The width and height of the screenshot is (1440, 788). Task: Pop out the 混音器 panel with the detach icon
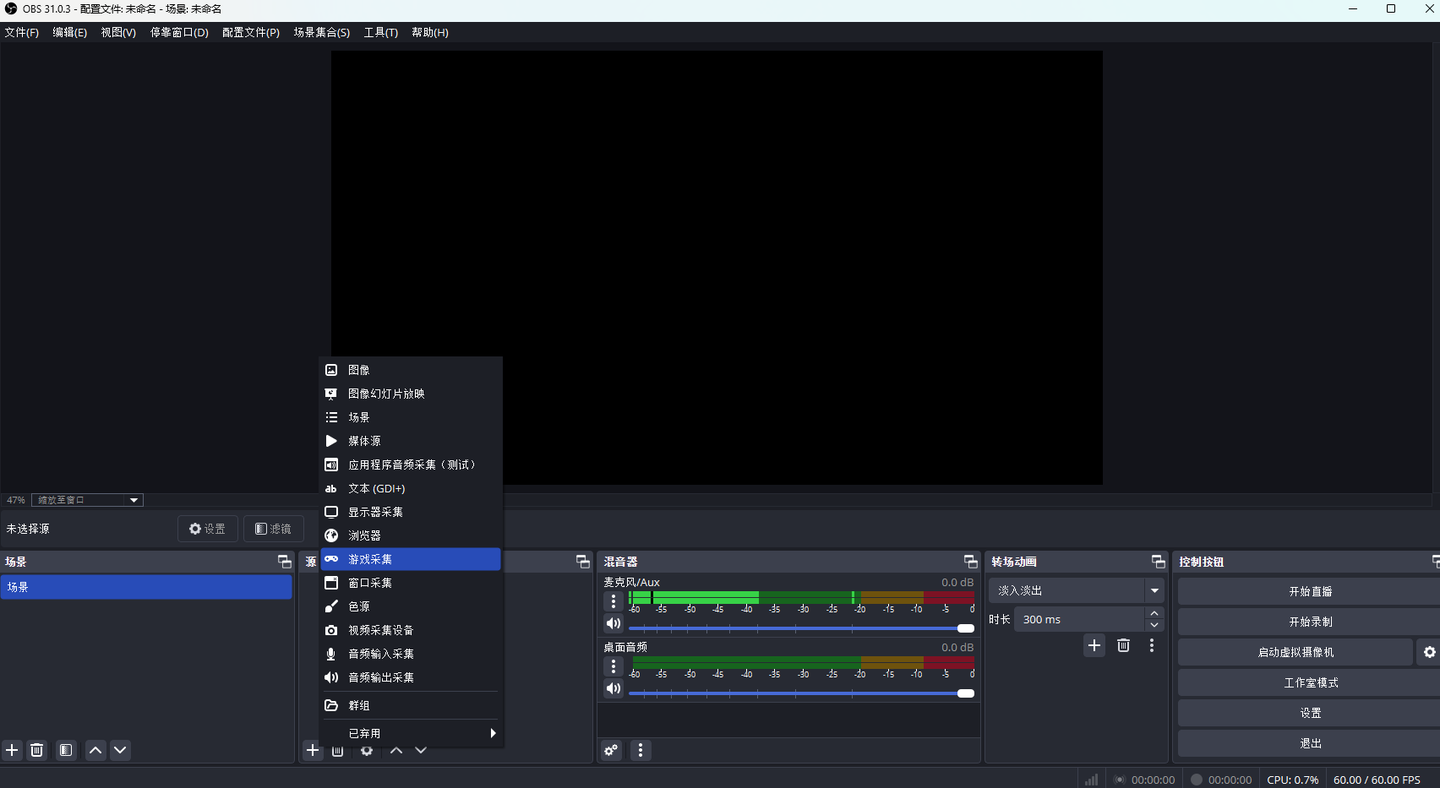[x=969, y=561]
